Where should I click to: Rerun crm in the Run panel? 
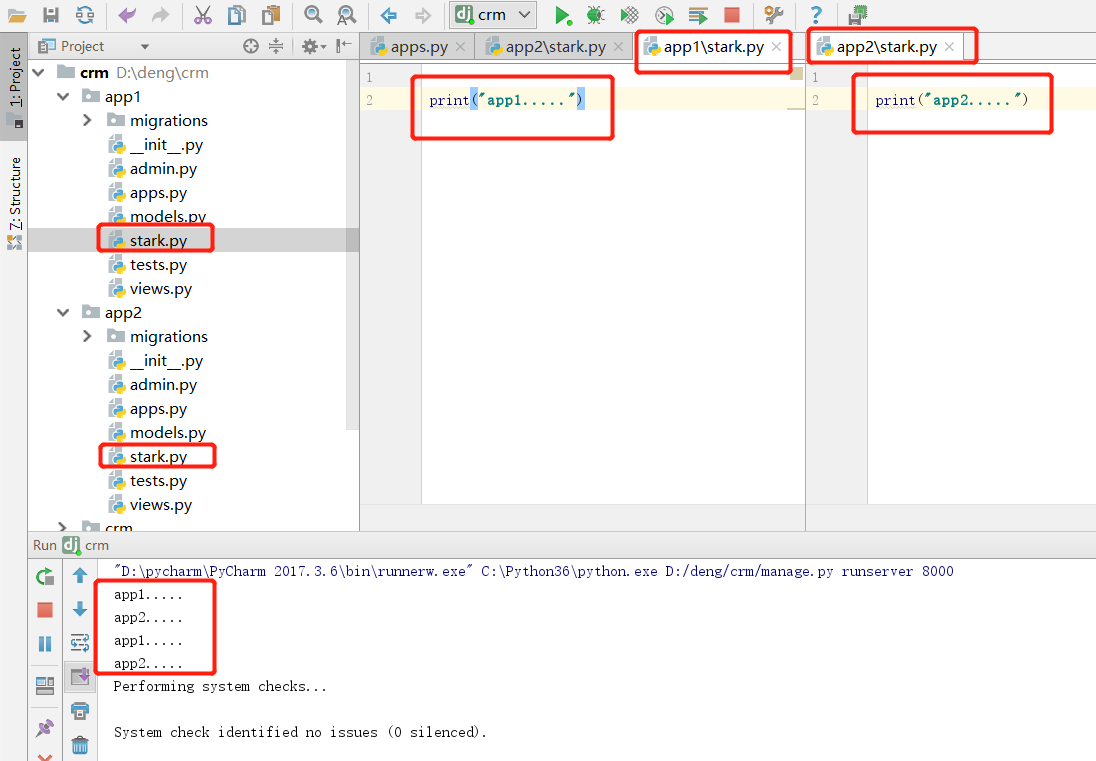click(45, 577)
